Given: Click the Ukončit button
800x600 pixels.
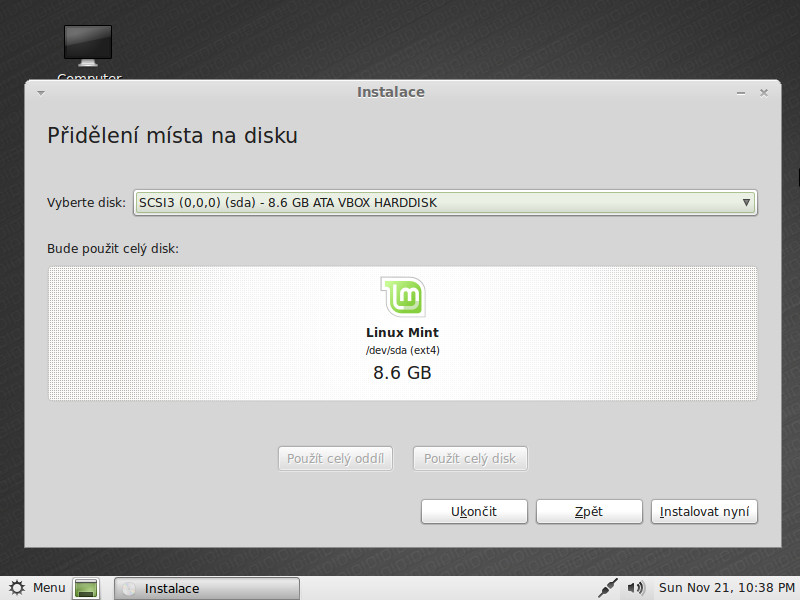Looking at the screenshot, I should (474, 512).
